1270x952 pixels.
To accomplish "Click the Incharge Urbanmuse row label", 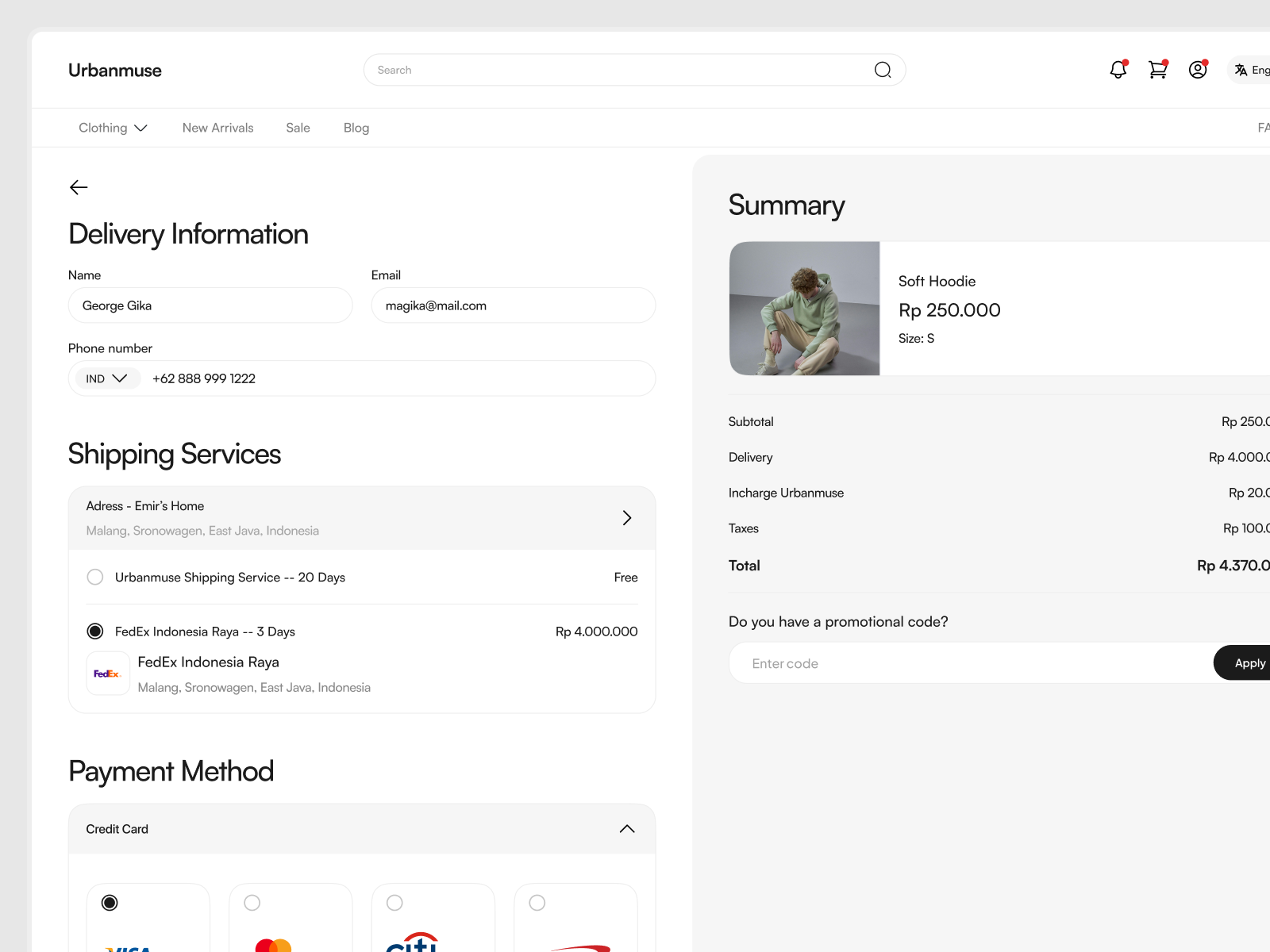I will point(787,493).
